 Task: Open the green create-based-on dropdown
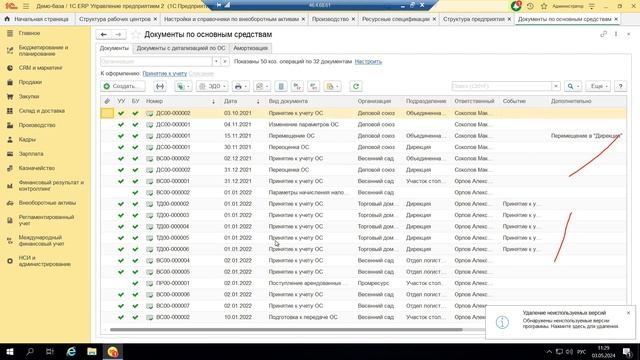tap(183, 86)
